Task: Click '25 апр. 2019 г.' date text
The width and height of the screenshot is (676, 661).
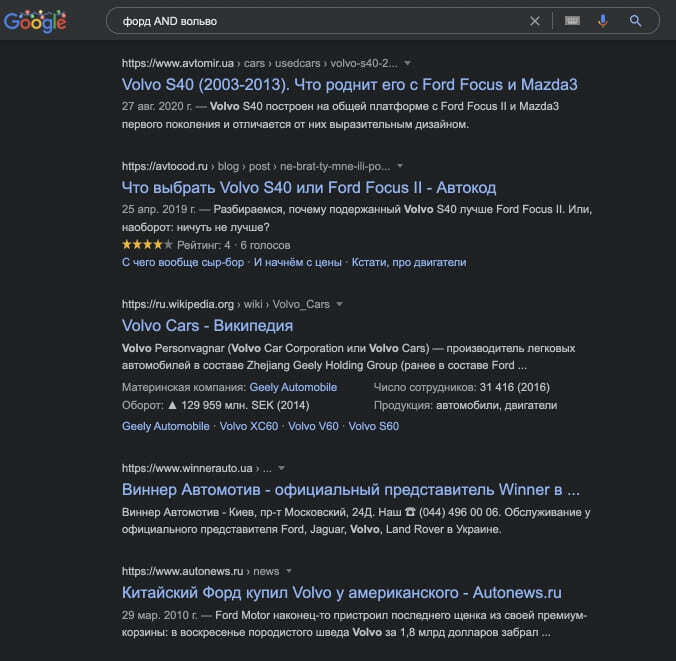Action: [x=159, y=209]
